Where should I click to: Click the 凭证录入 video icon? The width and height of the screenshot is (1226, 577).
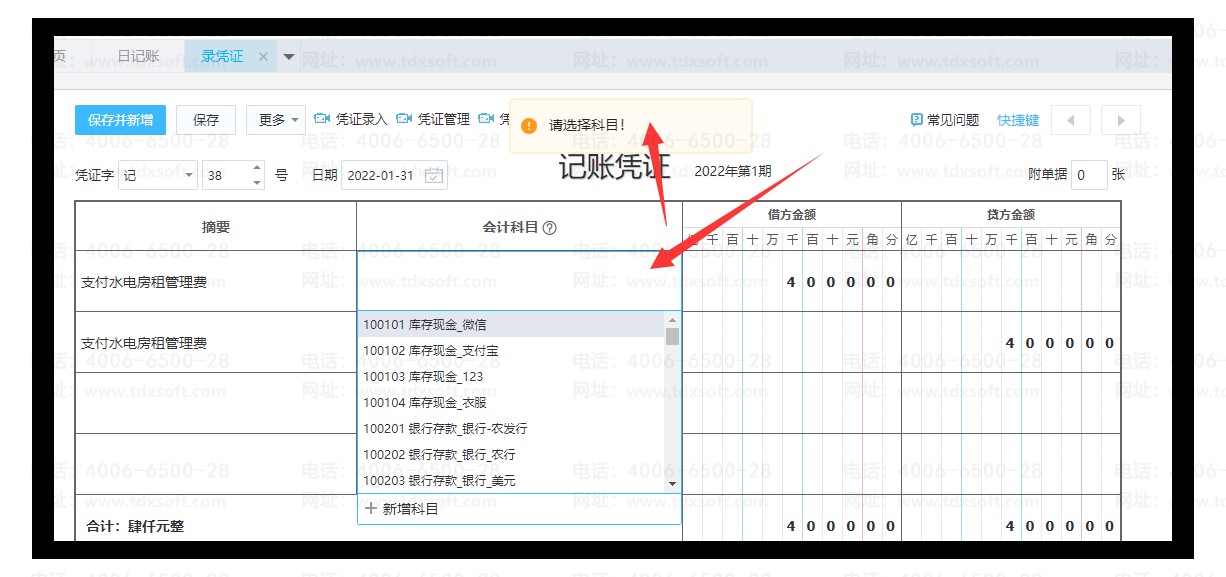pos(322,119)
